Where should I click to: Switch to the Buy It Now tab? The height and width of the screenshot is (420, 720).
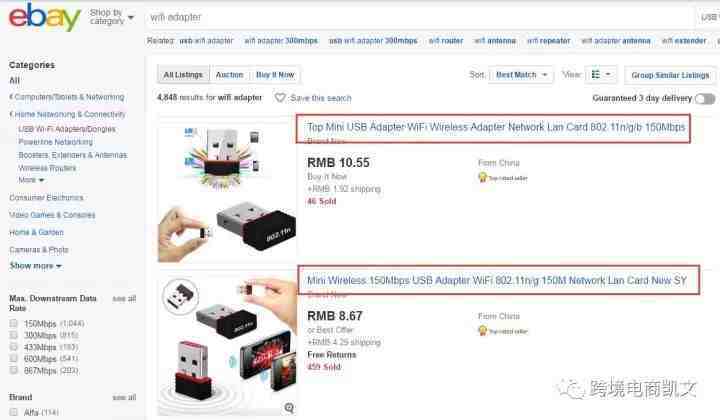[275, 74]
